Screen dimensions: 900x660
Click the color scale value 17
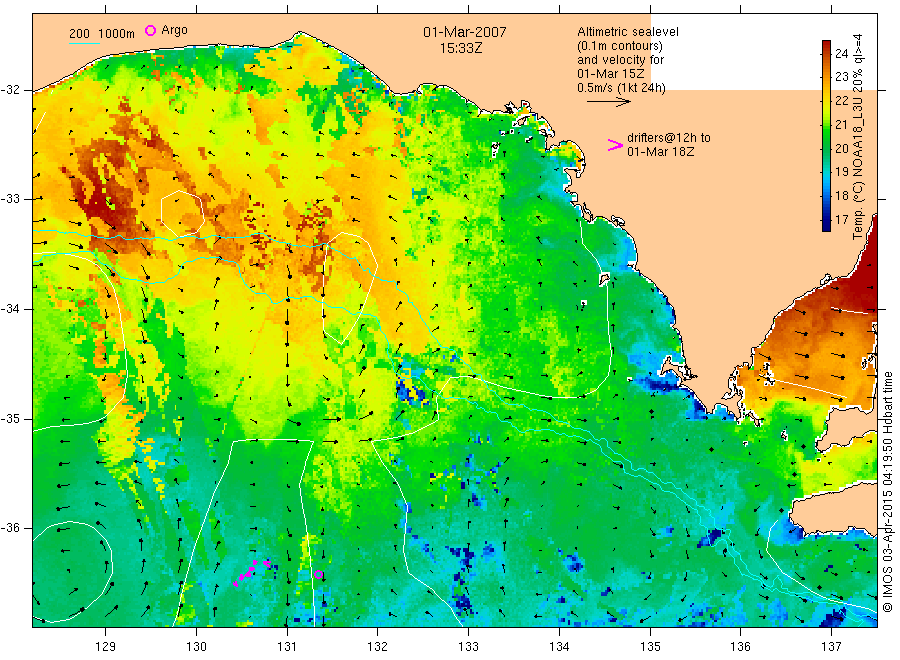[x=841, y=220]
